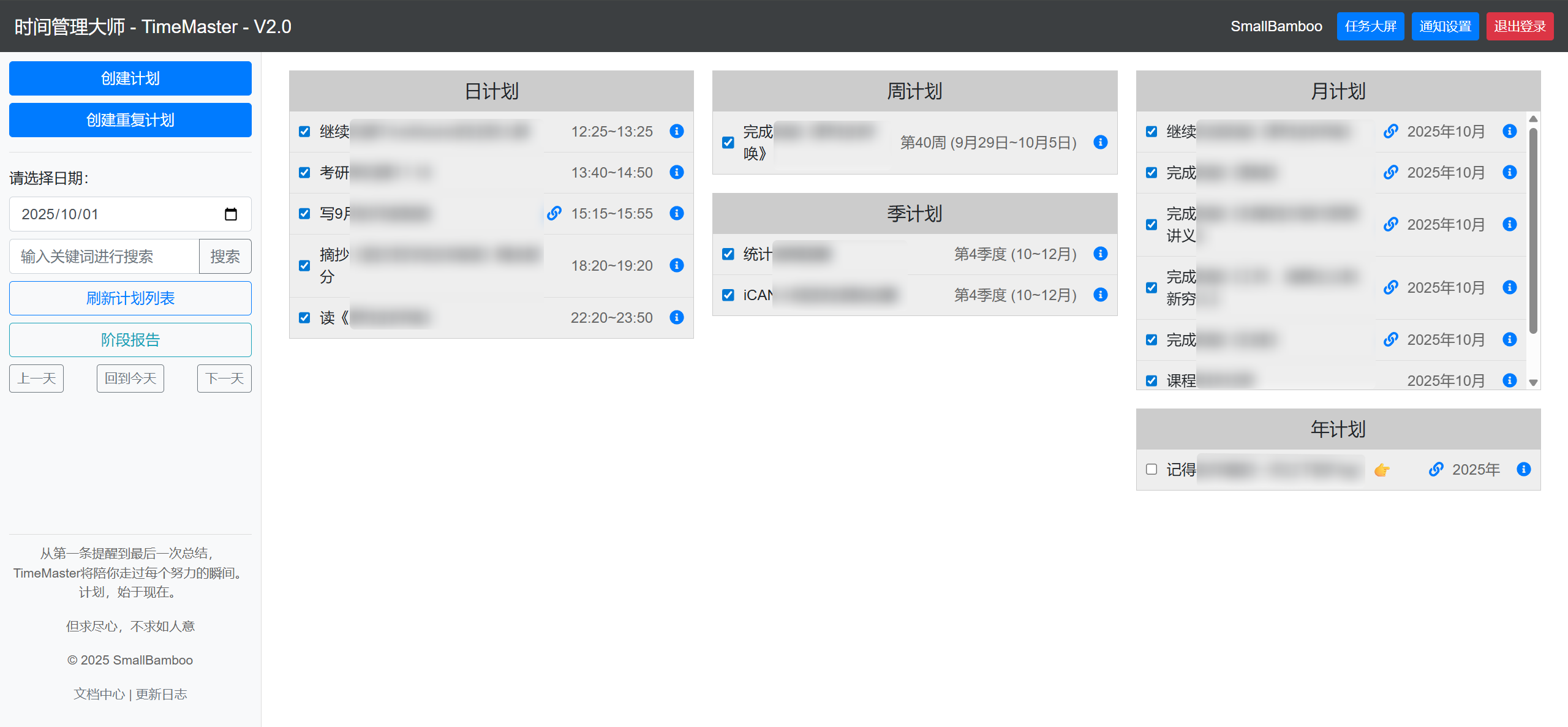
Task: Click info icon for 22:20~23:50 daily plan
Action: [x=676, y=317]
